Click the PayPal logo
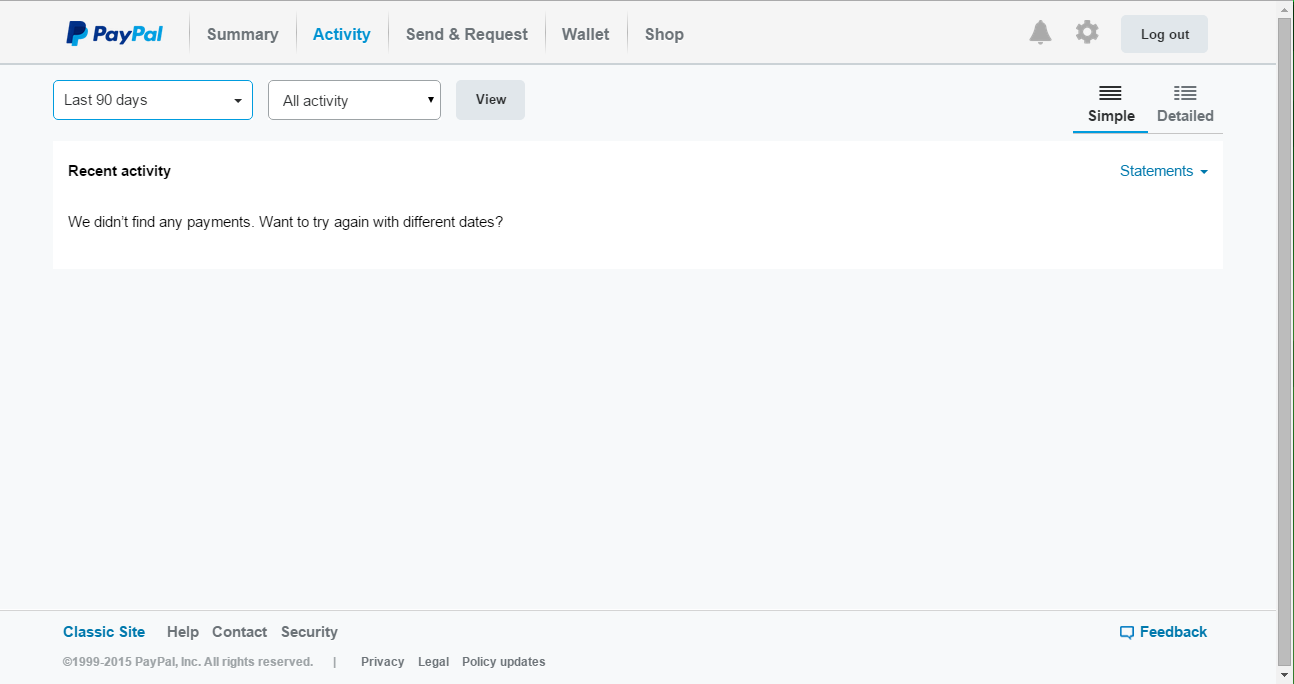This screenshot has height=684, width=1294. tap(114, 34)
